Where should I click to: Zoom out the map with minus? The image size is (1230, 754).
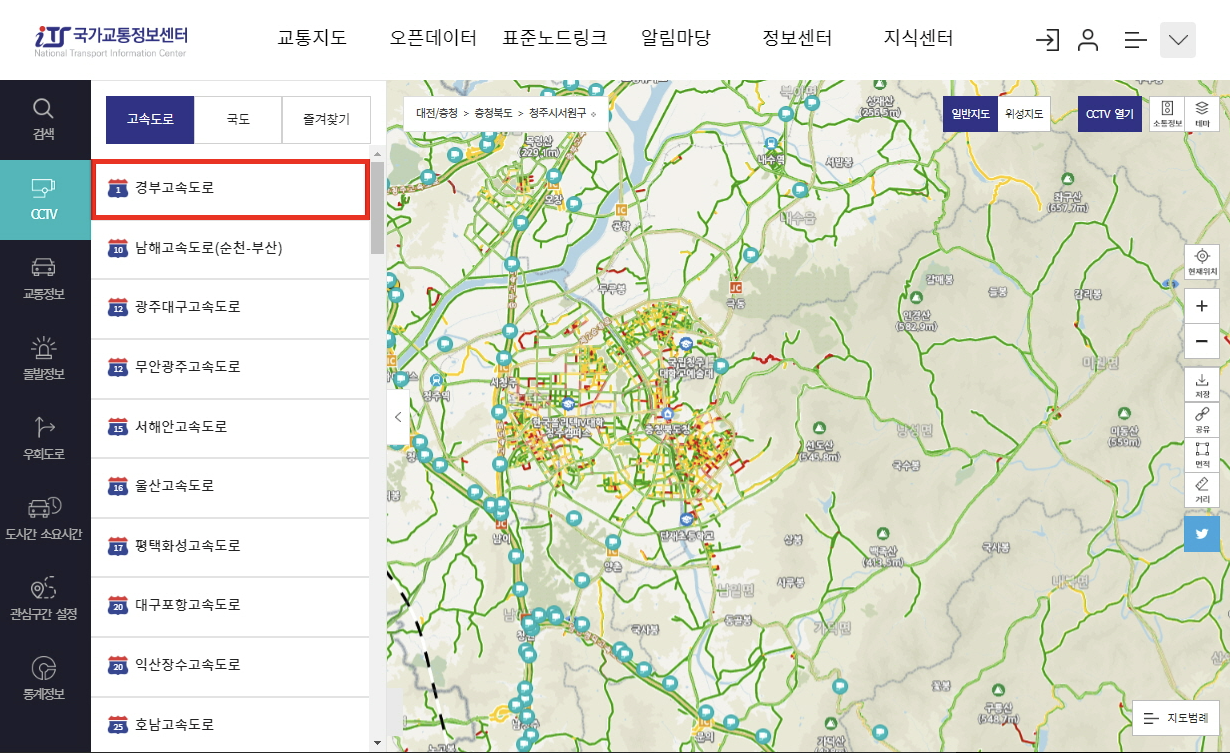pyautogui.click(x=1202, y=341)
